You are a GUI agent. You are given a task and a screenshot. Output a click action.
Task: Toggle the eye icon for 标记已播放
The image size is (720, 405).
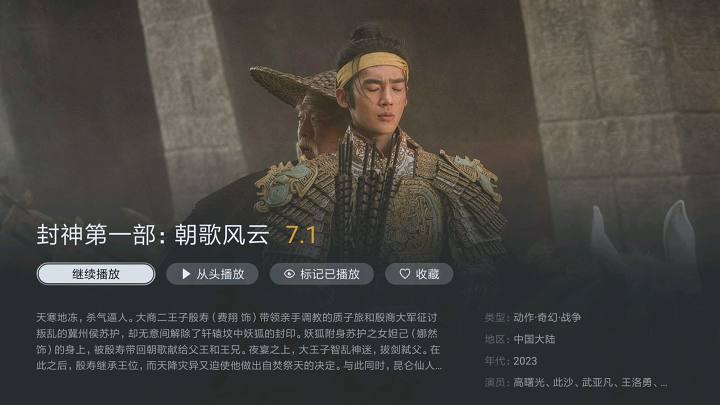289,274
